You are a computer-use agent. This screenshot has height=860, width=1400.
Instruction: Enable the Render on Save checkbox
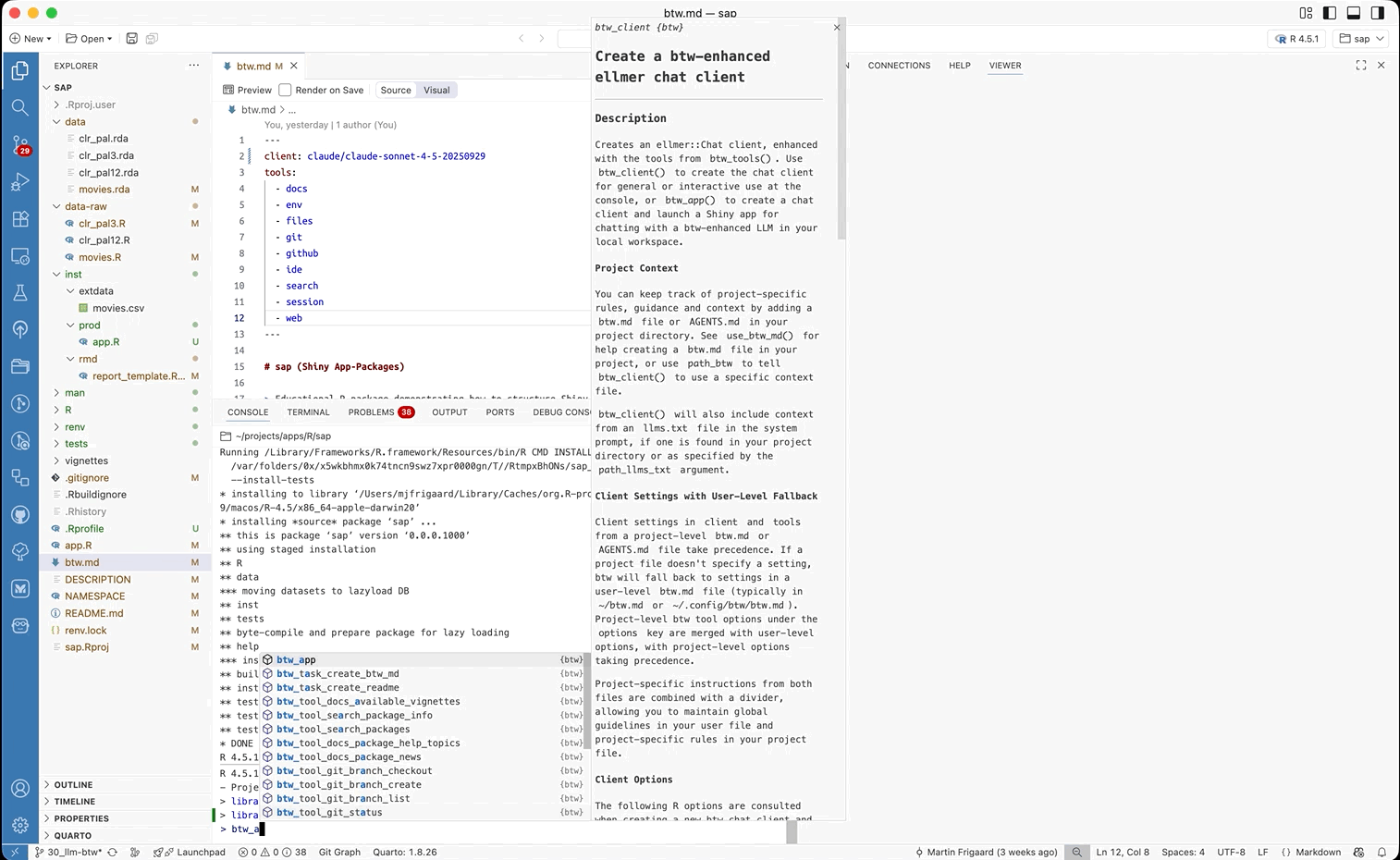tap(286, 91)
